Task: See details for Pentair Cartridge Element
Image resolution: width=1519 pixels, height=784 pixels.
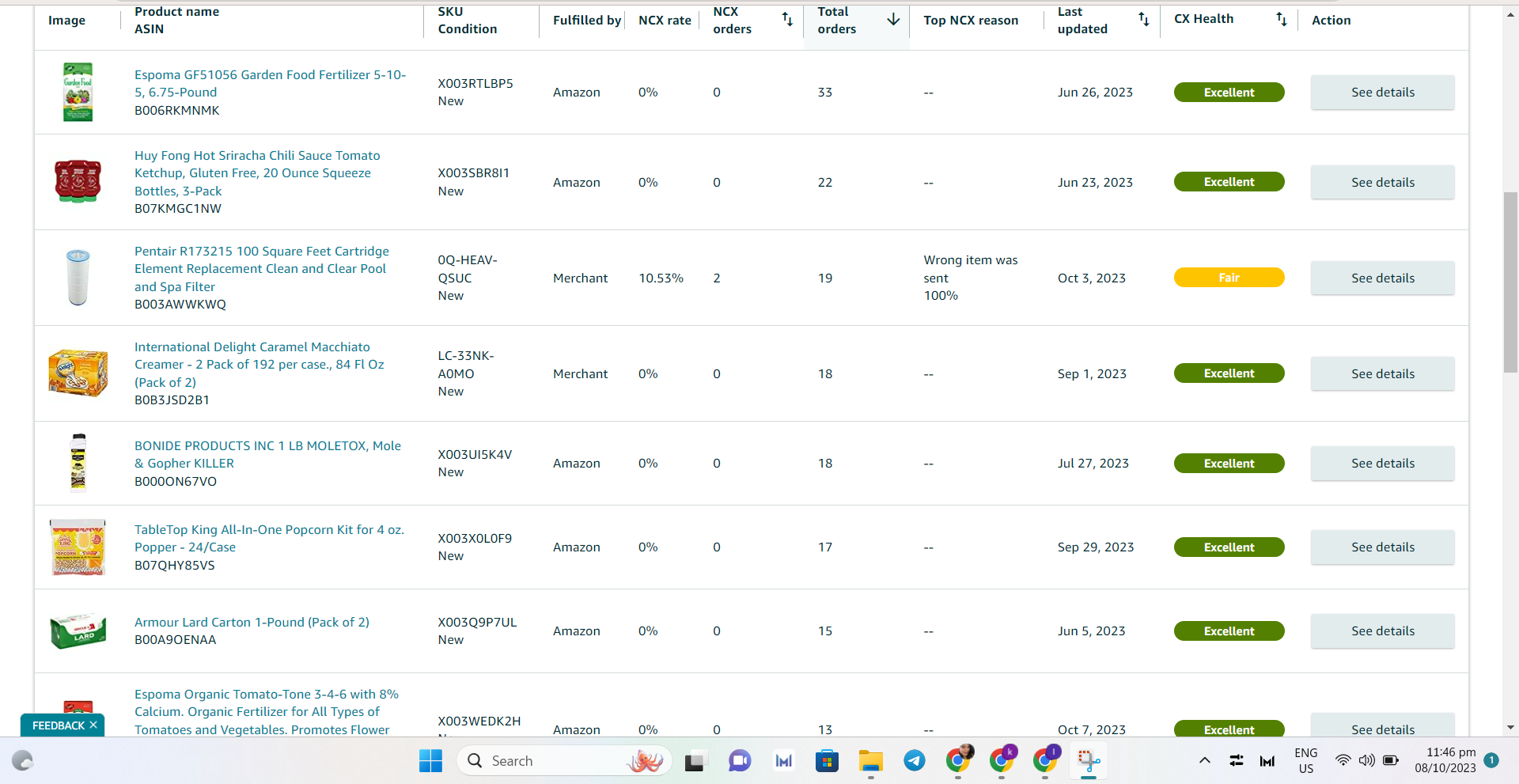Action: 1382,278
